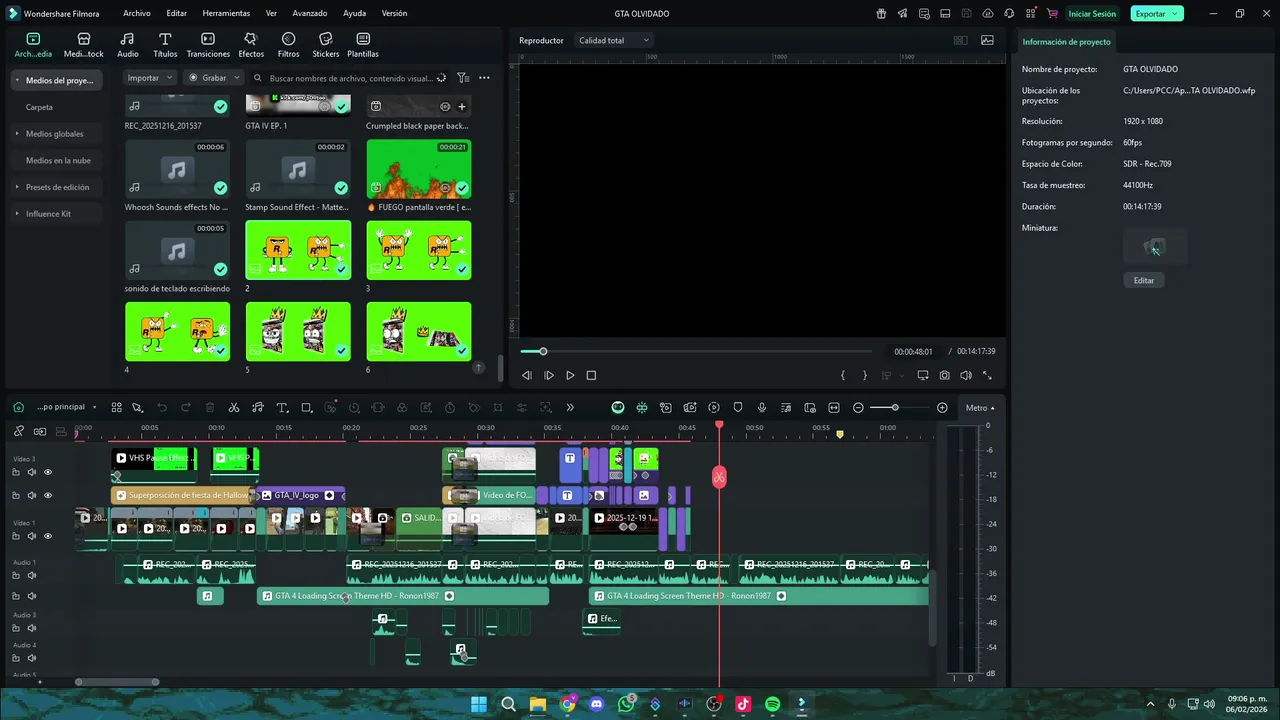
Task: Add a marker with the shield marker icon
Action: (x=738, y=408)
